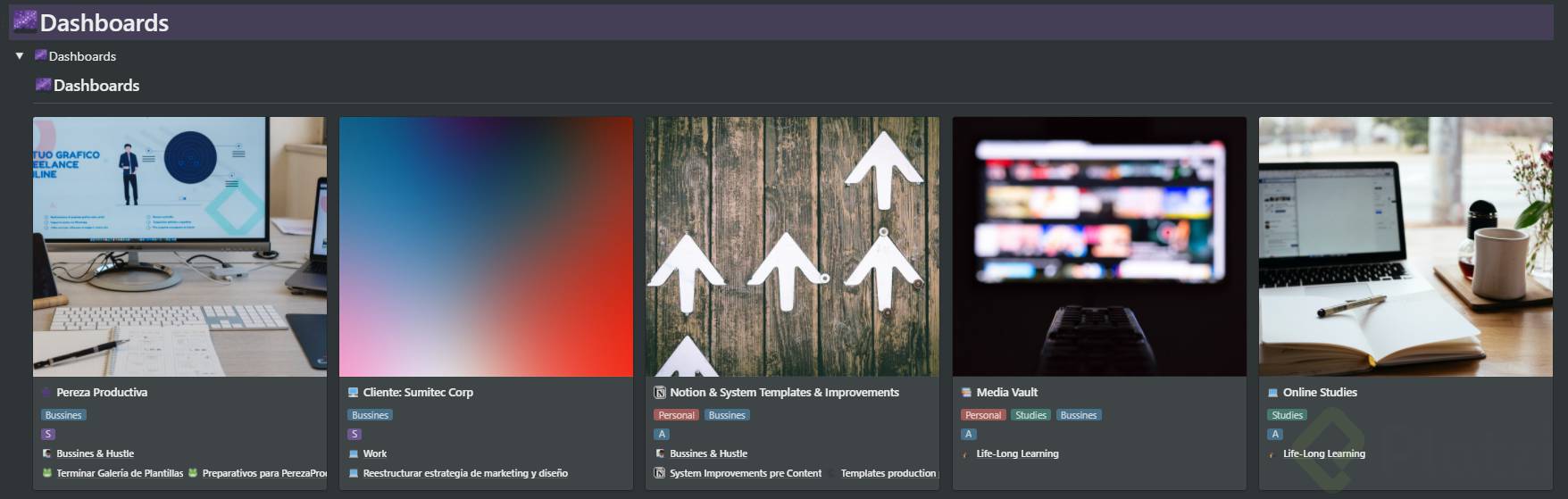Click the icon beside the Dashboards gallery heading

click(x=43, y=85)
